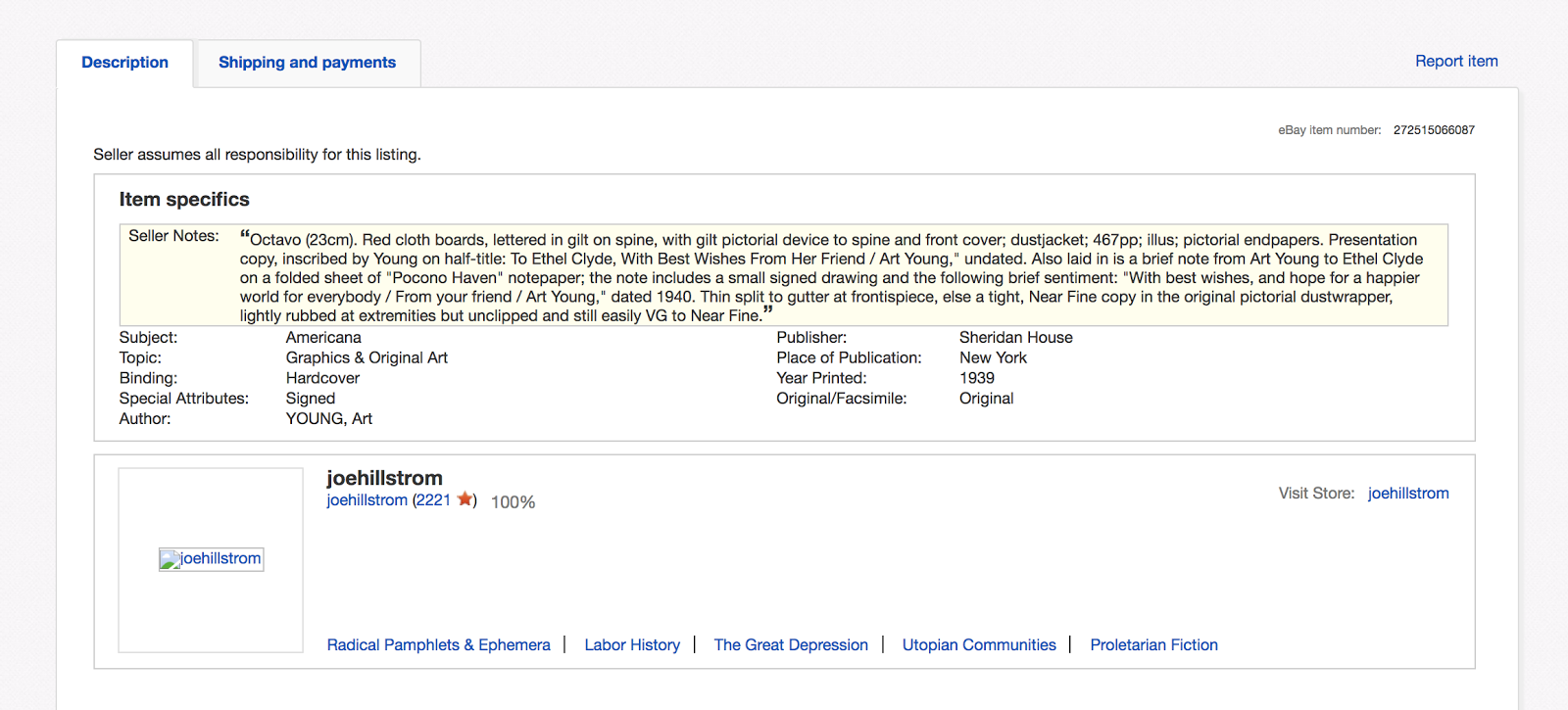
Task: Visit the joehillstrom store link
Action: [1407, 494]
